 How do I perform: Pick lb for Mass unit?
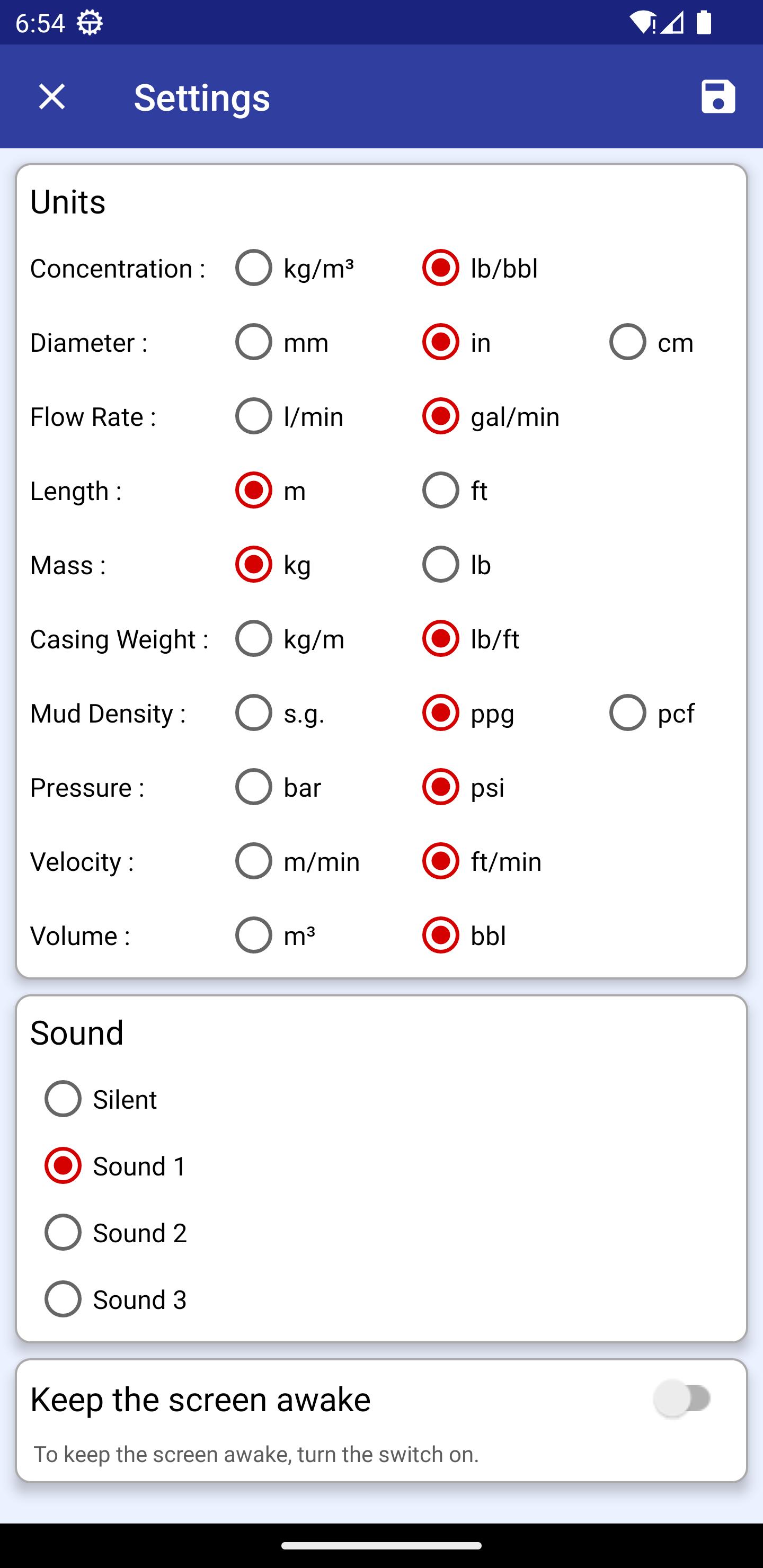click(x=456, y=565)
